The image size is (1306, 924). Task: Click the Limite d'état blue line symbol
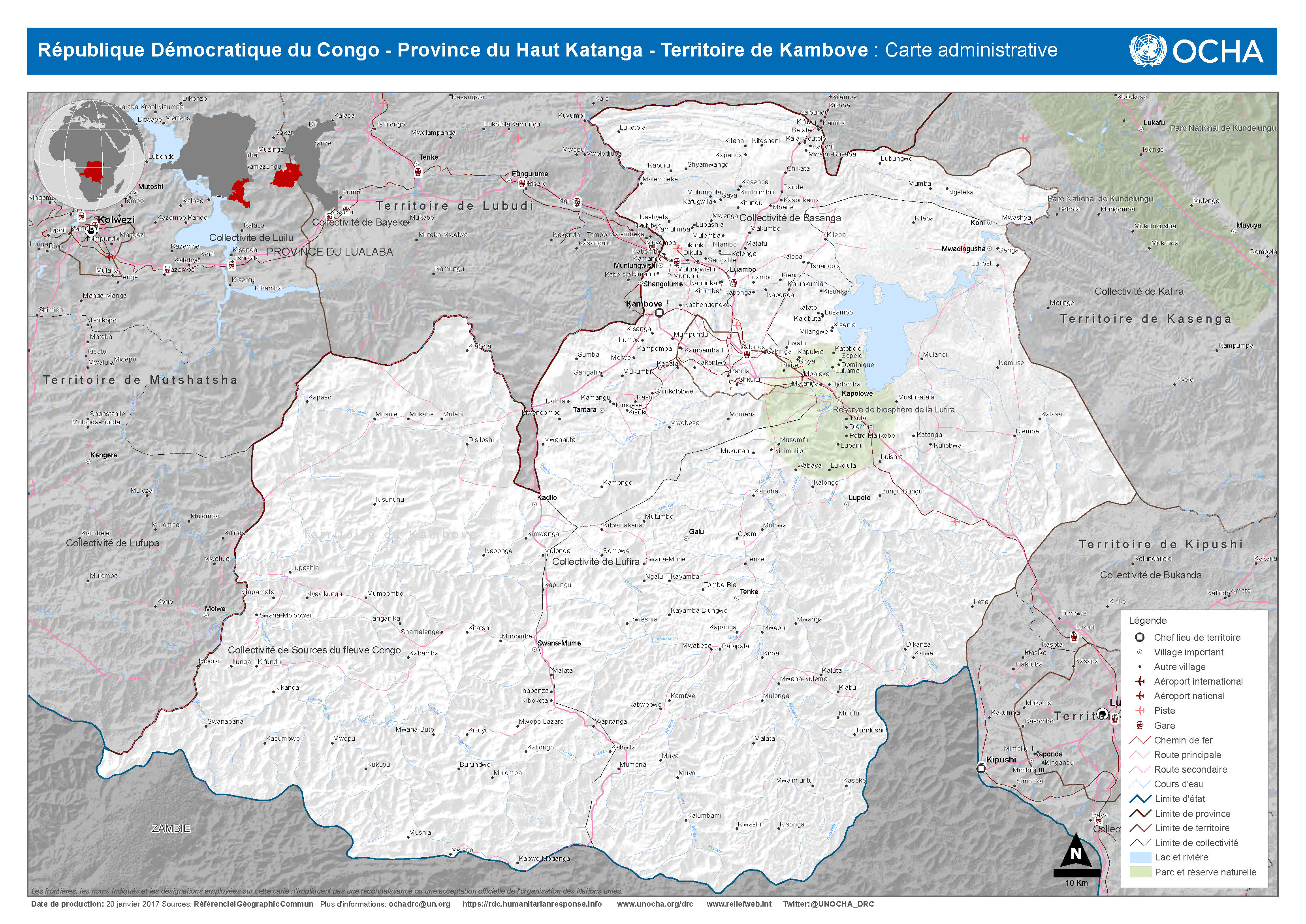coord(1140,799)
